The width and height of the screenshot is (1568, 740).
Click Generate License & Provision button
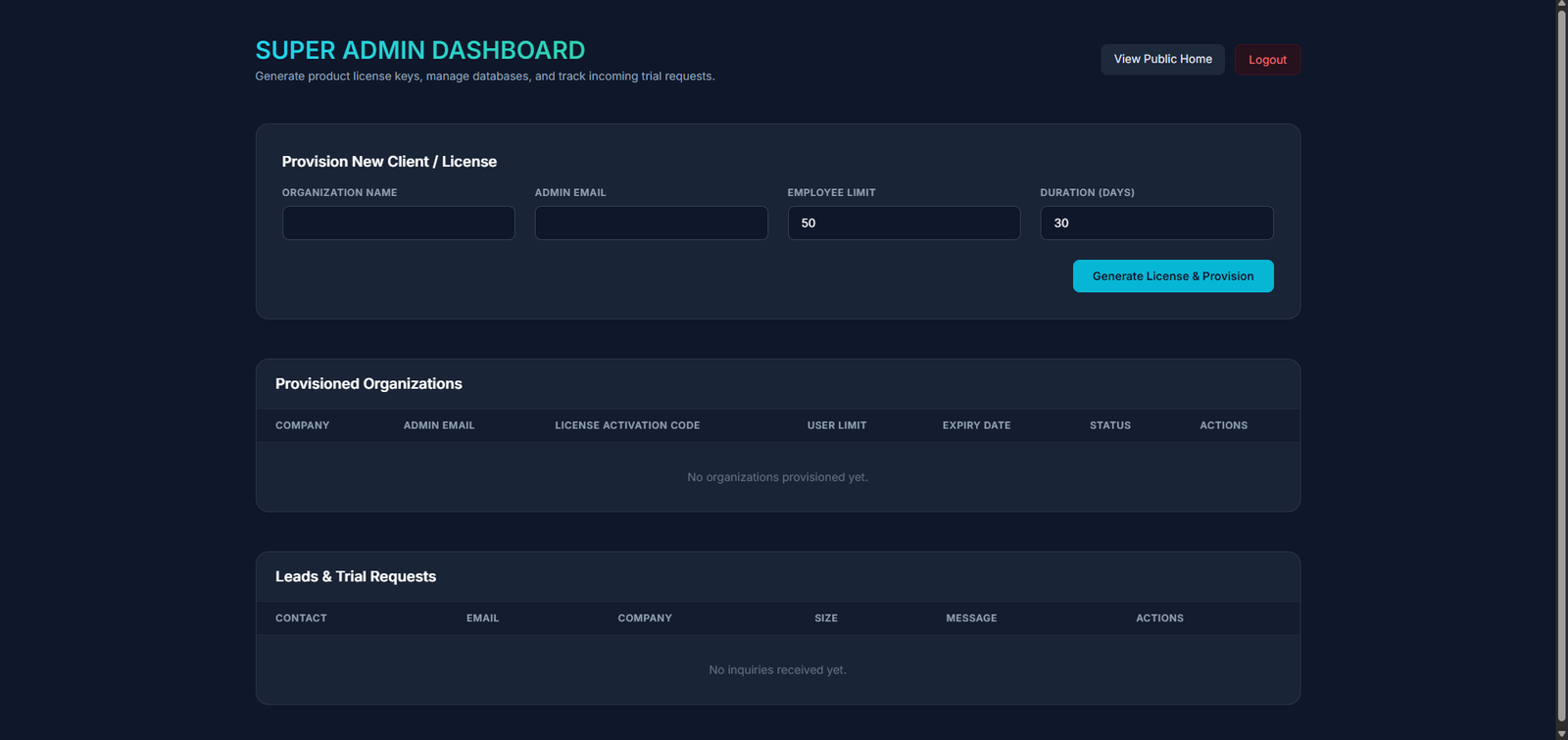pos(1173,276)
